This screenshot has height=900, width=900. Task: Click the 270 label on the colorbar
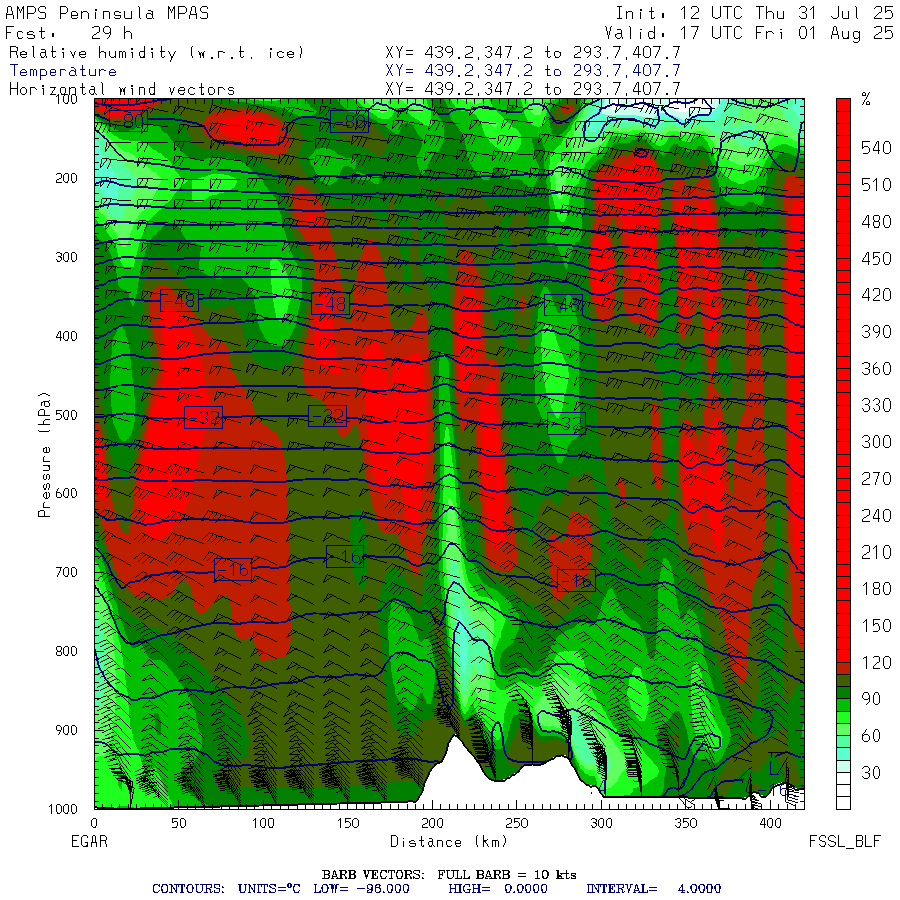click(x=876, y=479)
